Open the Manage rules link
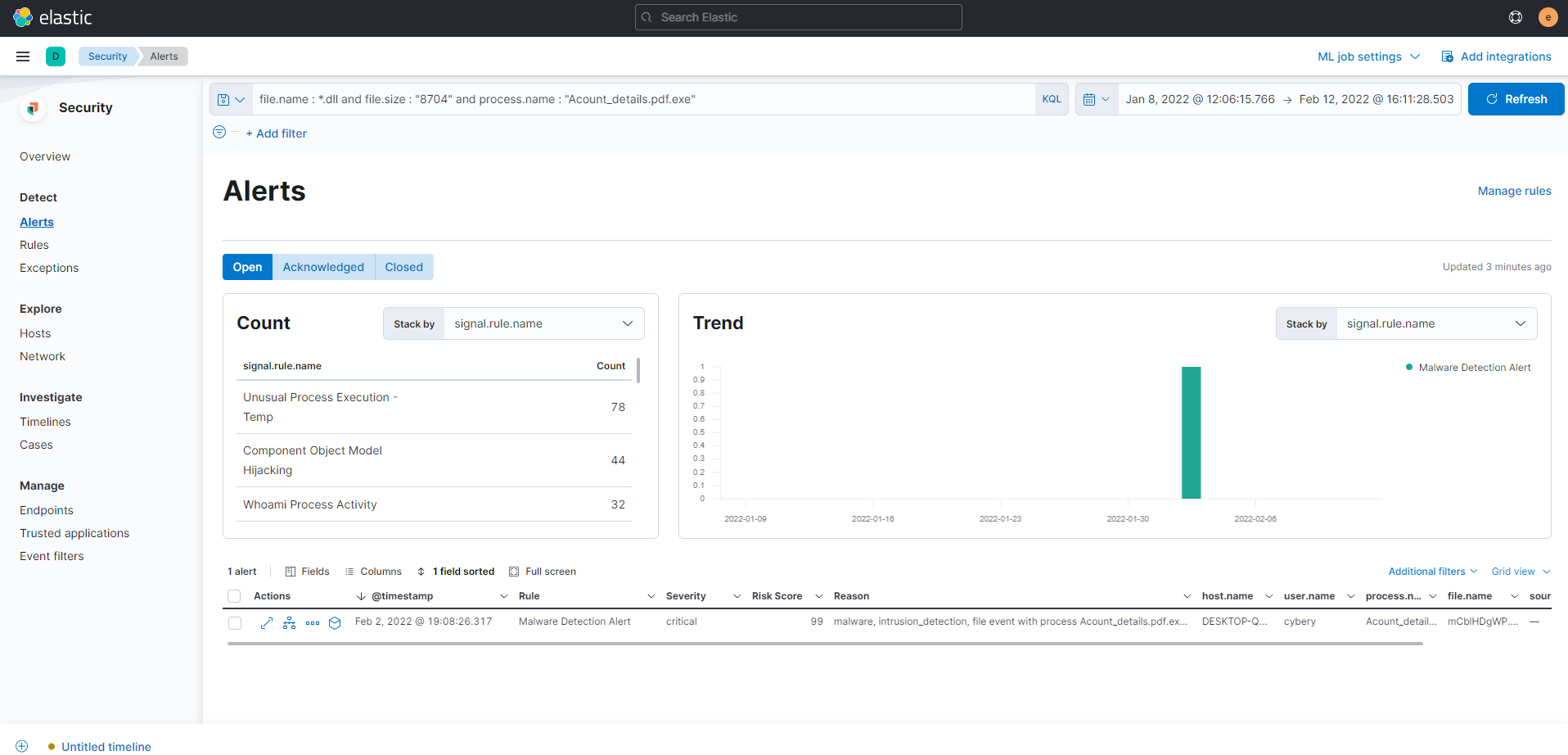This screenshot has width=1568, height=755. click(1514, 191)
